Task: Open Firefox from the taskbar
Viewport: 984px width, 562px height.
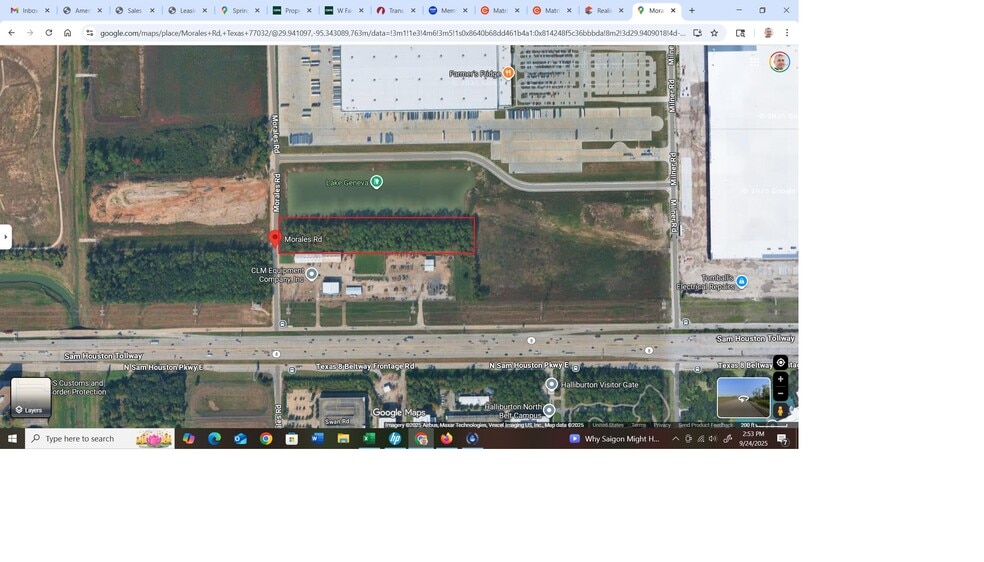Action: point(446,438)
